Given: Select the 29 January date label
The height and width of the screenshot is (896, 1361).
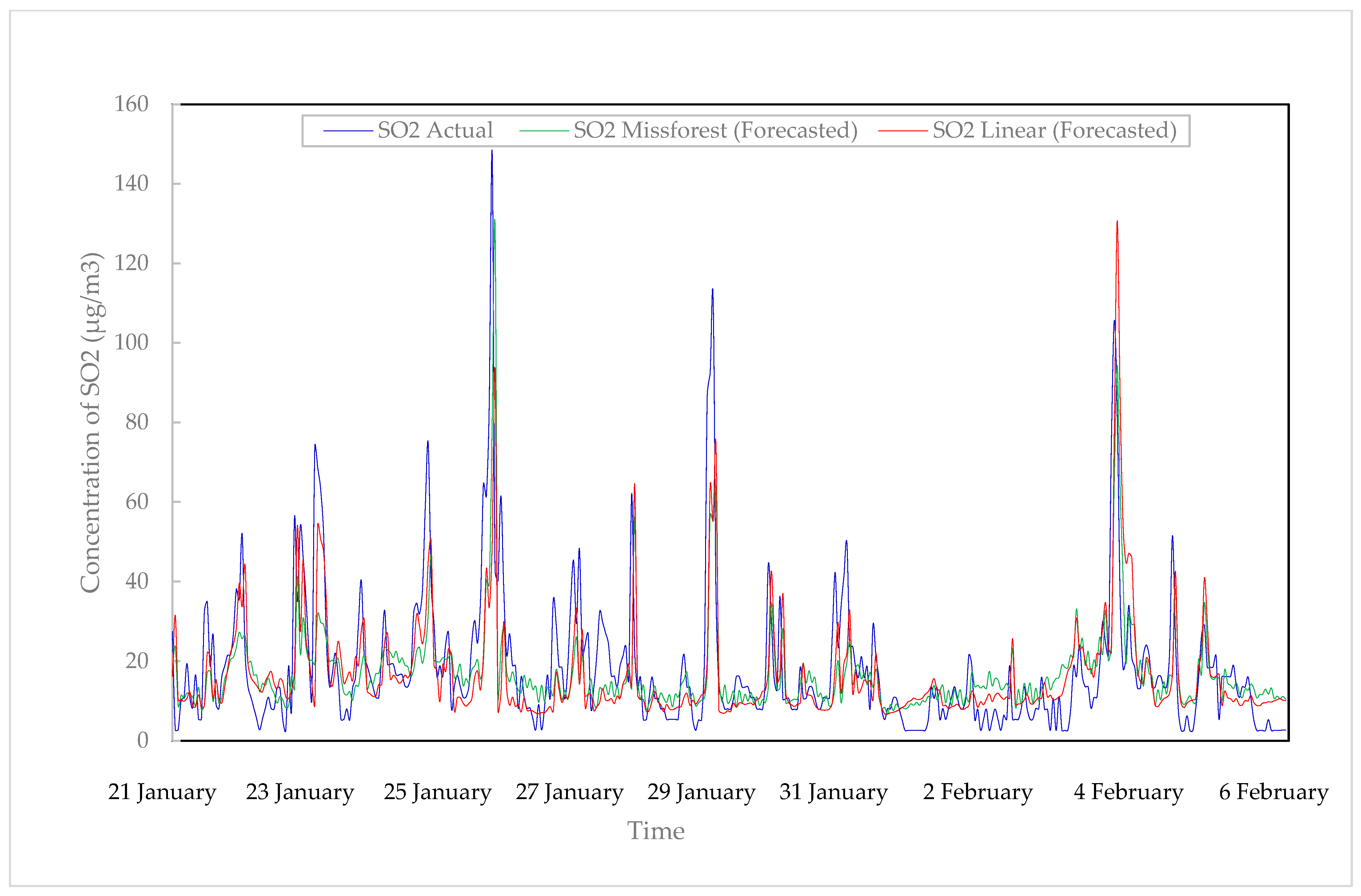Looking at the screenshot, I should [x=701, y=792].
